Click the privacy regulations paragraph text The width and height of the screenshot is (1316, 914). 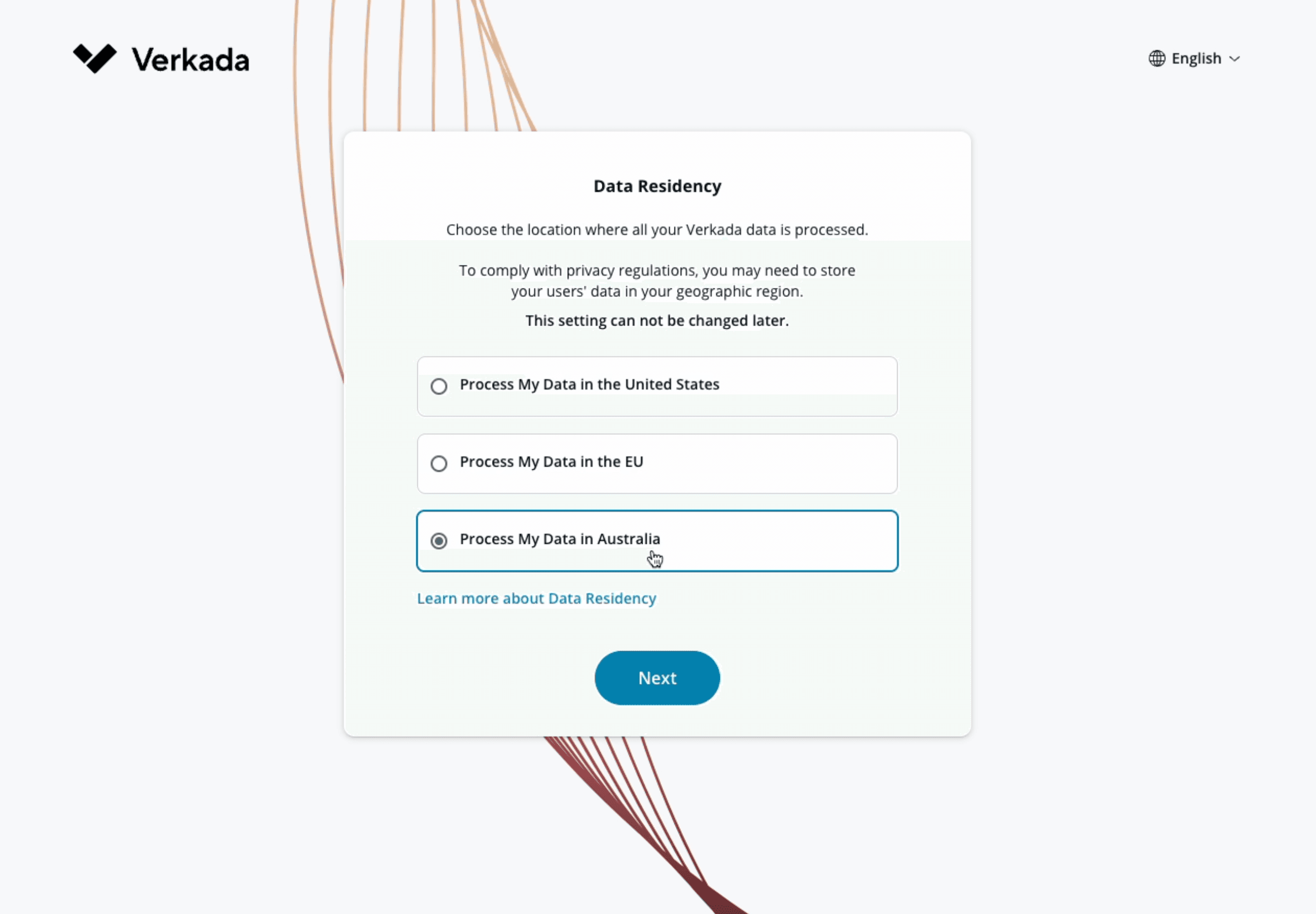[657, 280]
